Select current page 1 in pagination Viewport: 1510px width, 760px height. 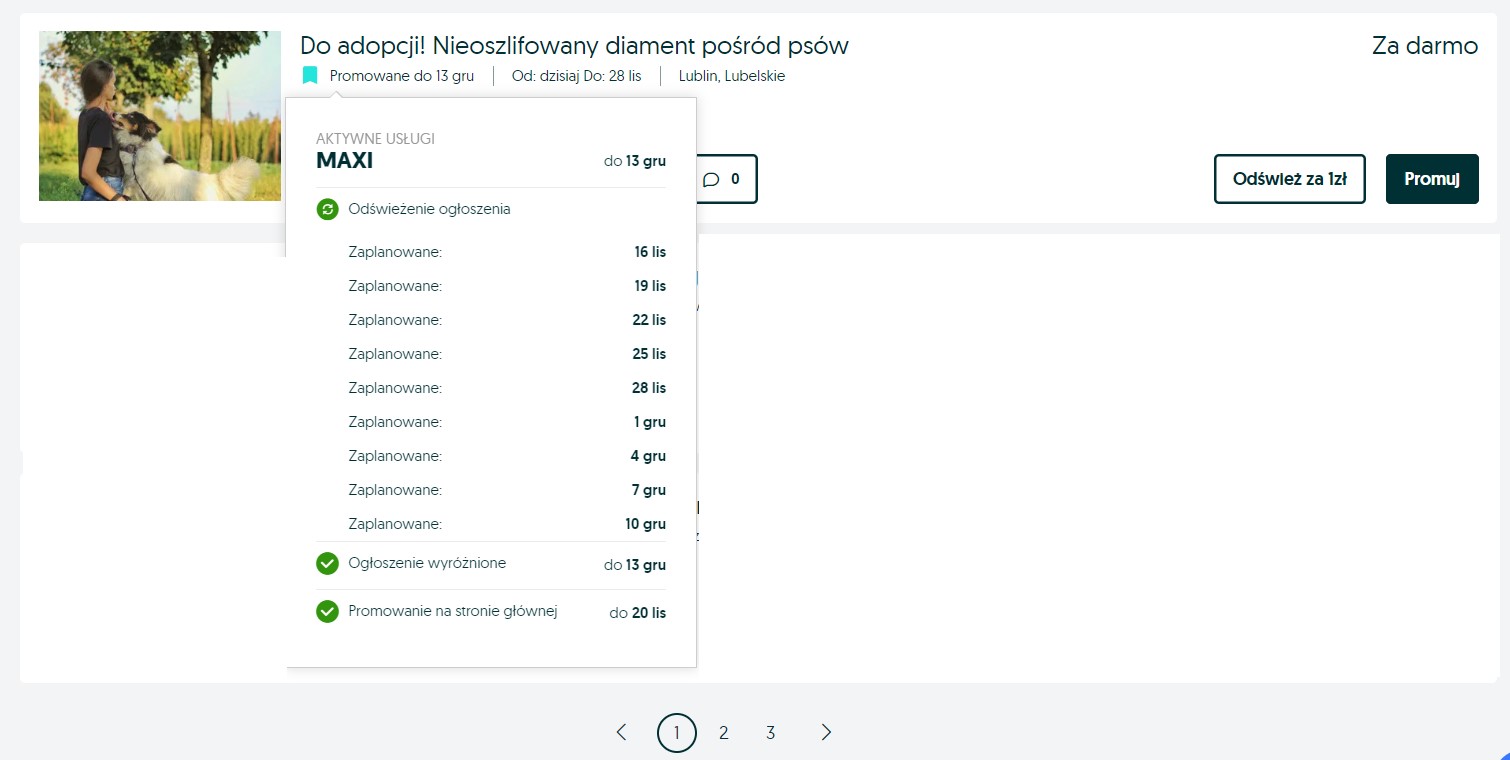[676, 733]
